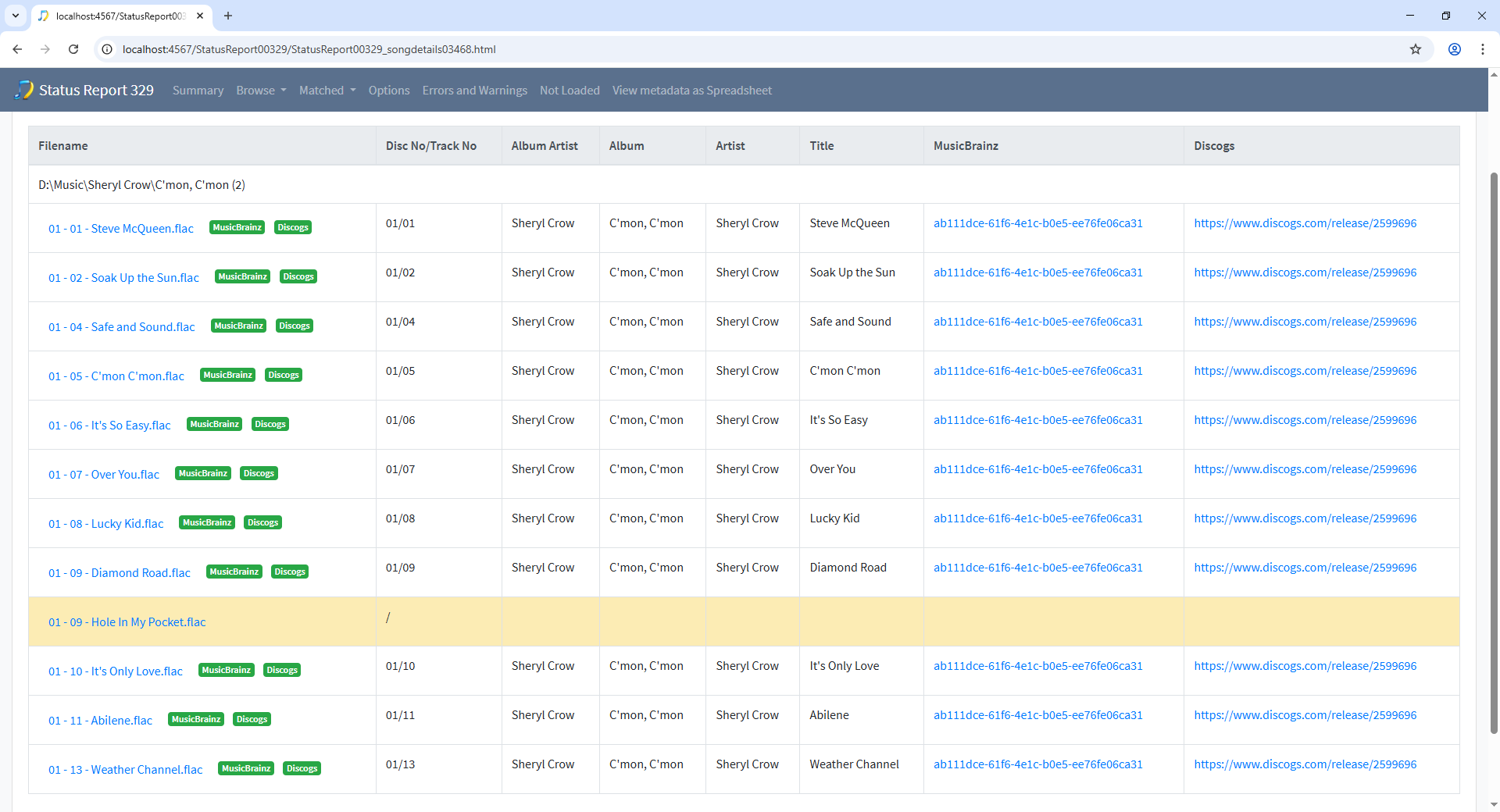Click MusicBrainz badge for Soak Up the Sun
Viewport: 1500px width, 812px height.
pos(243,276)
